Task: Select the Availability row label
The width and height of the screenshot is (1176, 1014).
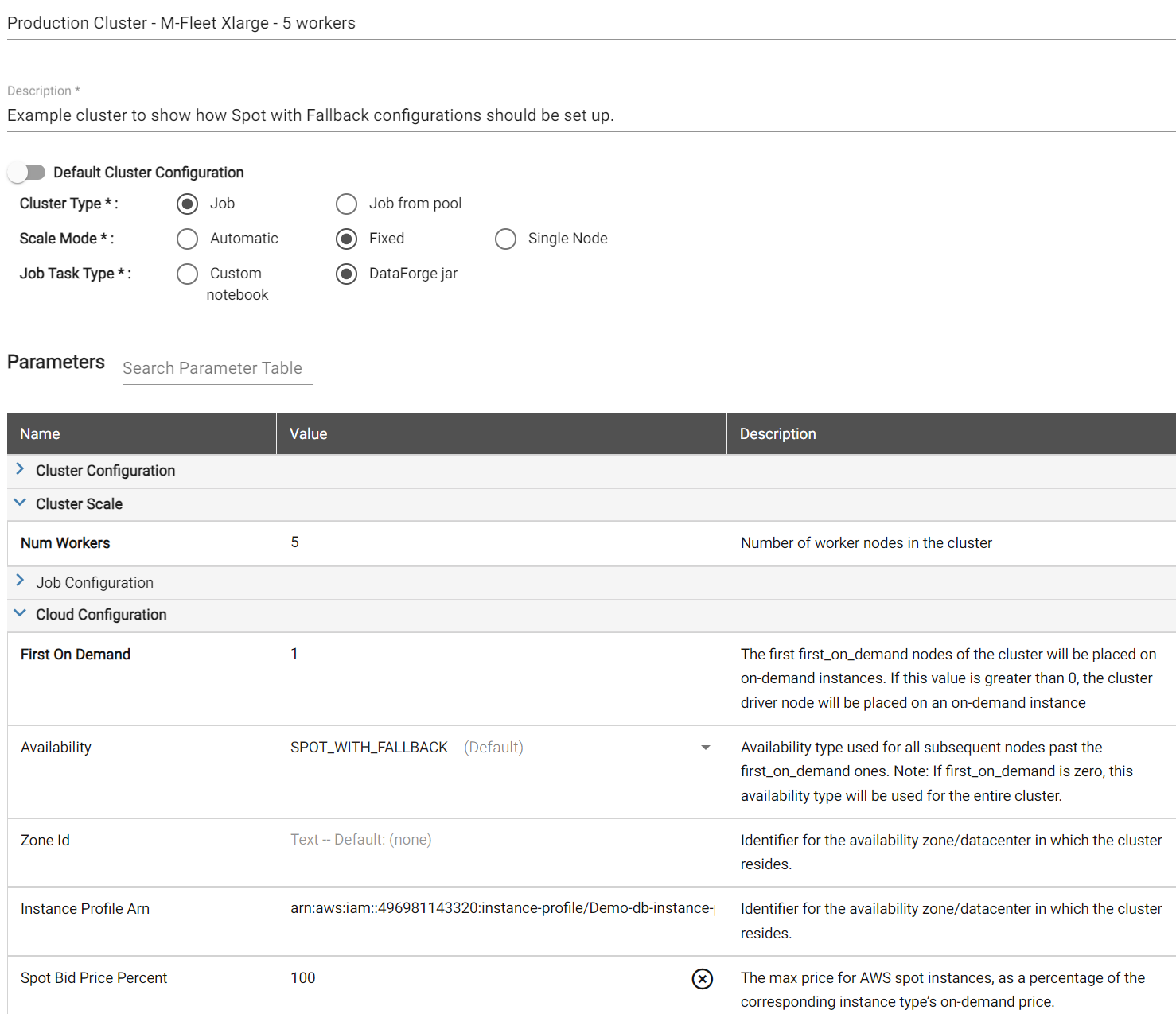Action: pos(56,748)
